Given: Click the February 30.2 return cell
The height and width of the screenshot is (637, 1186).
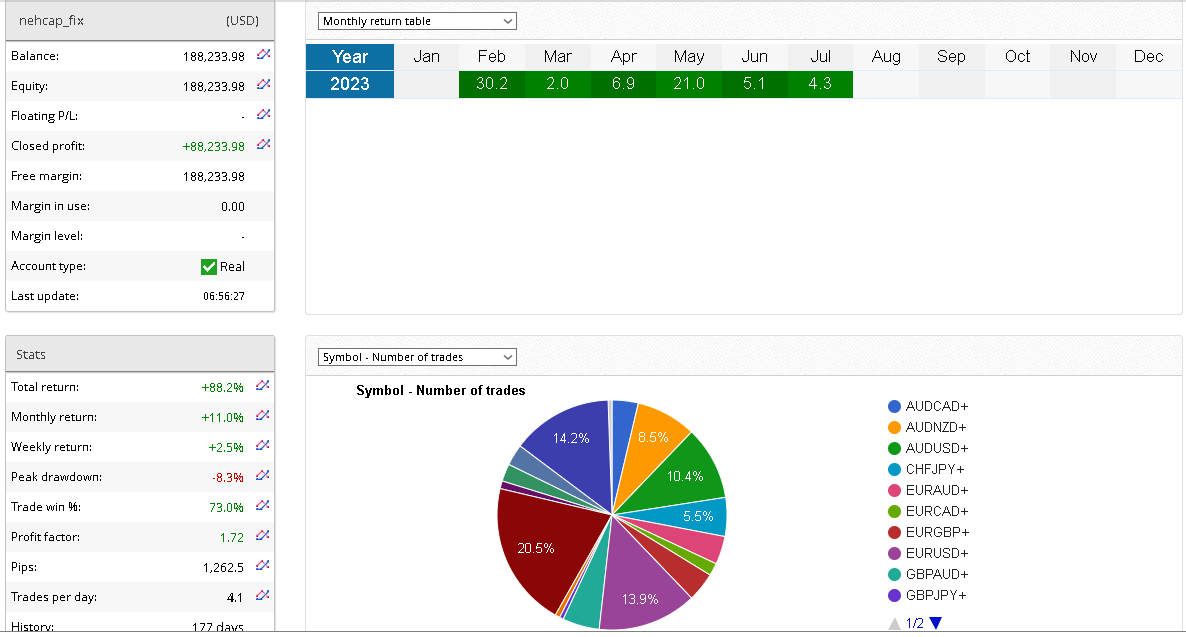Looking at the screenshot, I should click(x=491, y=84).
